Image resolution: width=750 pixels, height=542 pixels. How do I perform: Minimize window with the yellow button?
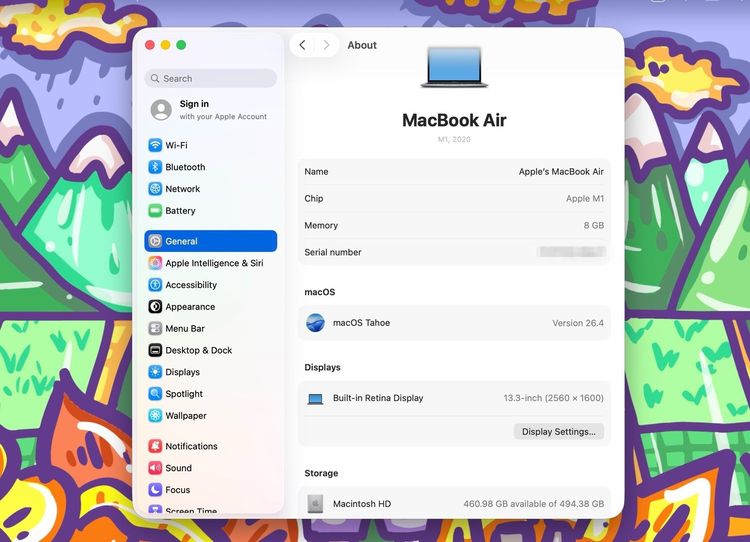tap(165, 45)
